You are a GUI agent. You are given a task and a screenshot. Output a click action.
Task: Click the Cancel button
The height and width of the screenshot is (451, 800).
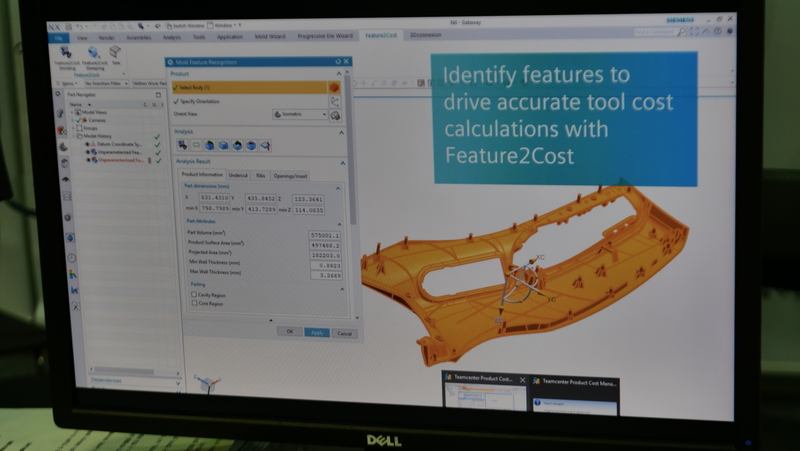[344, 334]
